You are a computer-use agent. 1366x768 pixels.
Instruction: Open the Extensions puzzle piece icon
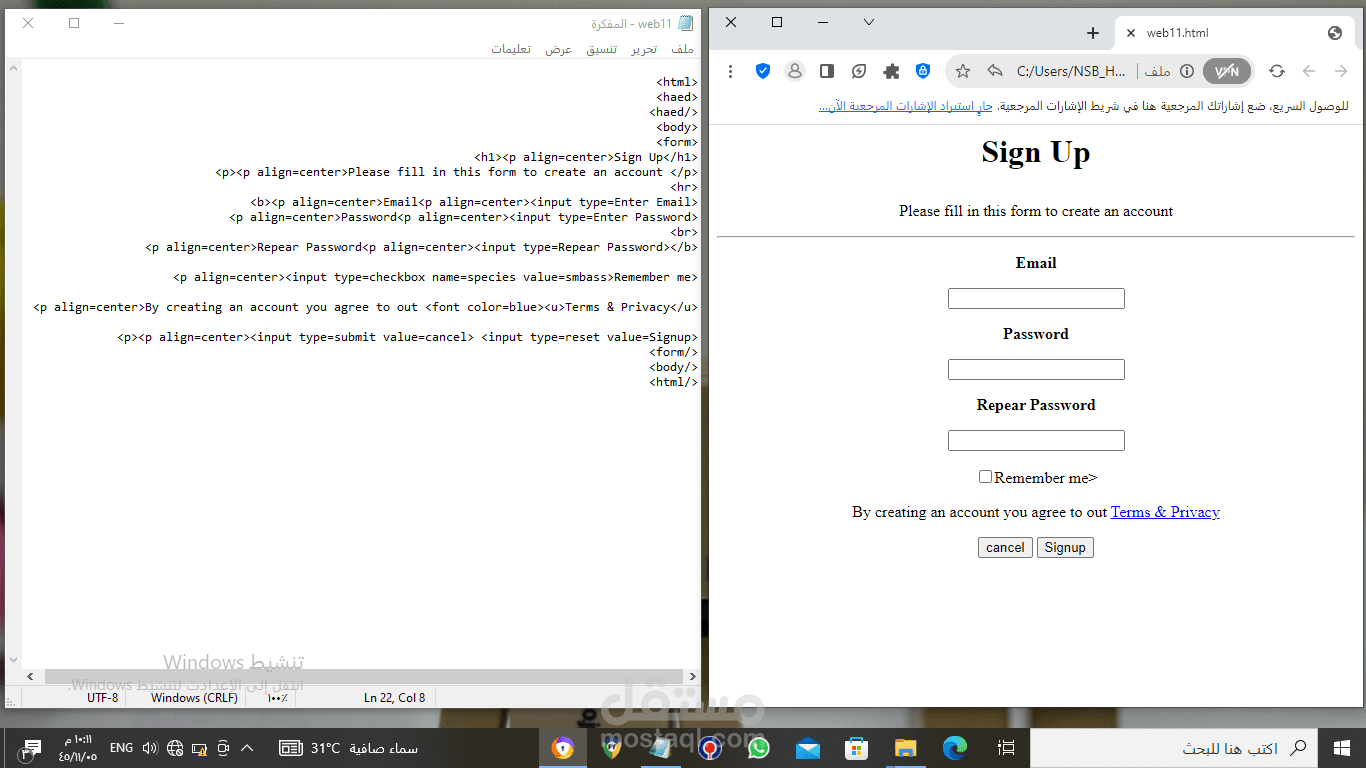click(x=891, y=71)
